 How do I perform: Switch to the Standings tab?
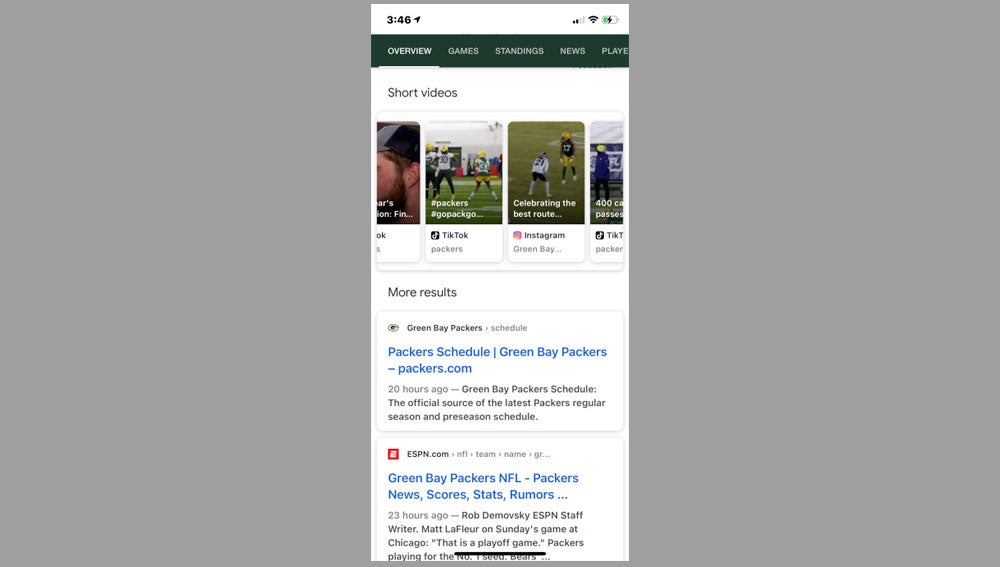pos(519,51)
